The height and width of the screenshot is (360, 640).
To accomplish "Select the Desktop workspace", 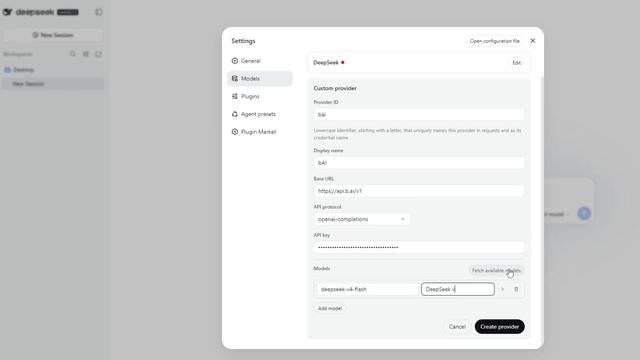I will pyautogui.click(x=53, y=70).
